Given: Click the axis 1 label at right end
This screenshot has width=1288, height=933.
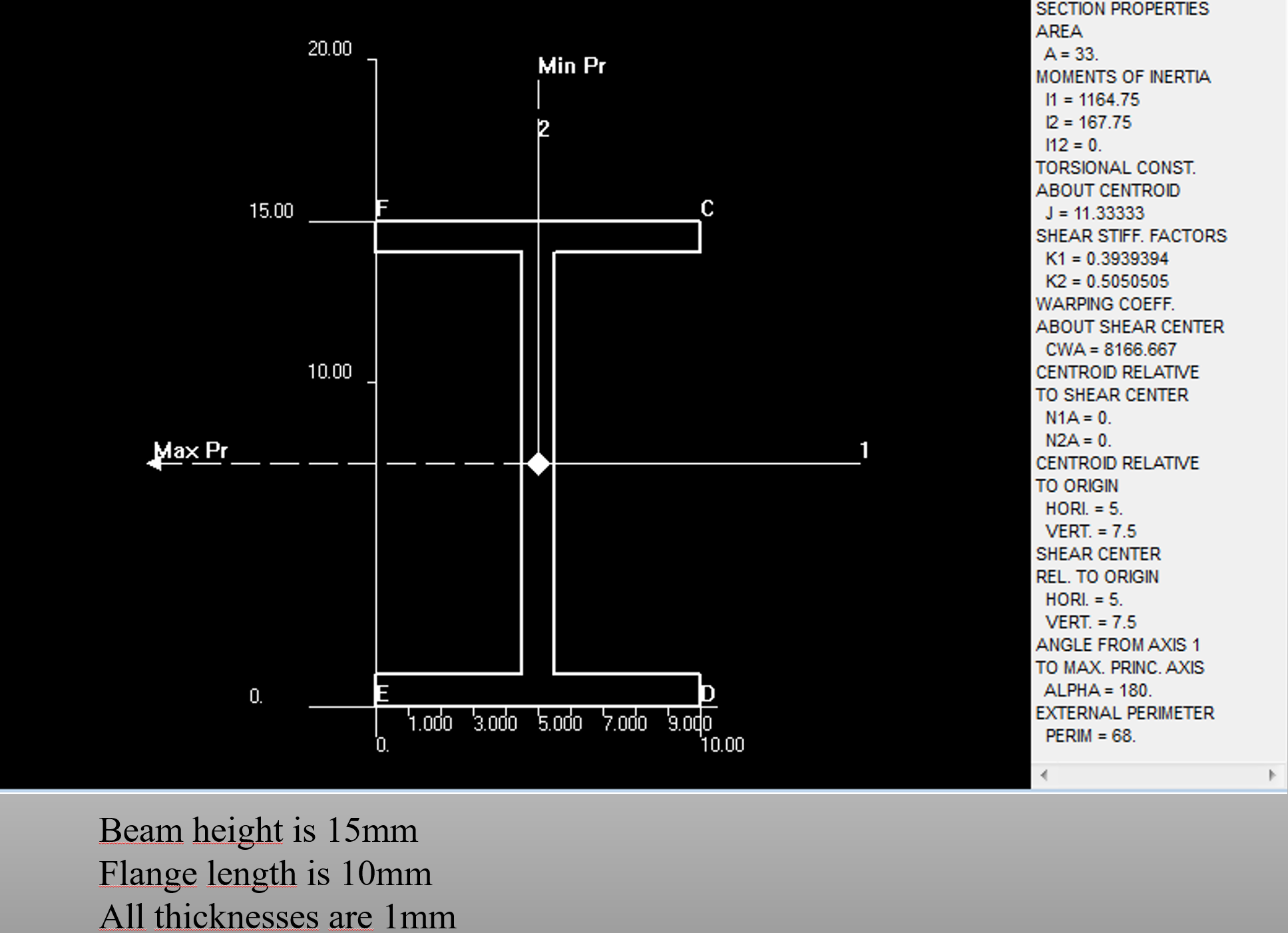Looking at the screenshot, I should 864,450.
